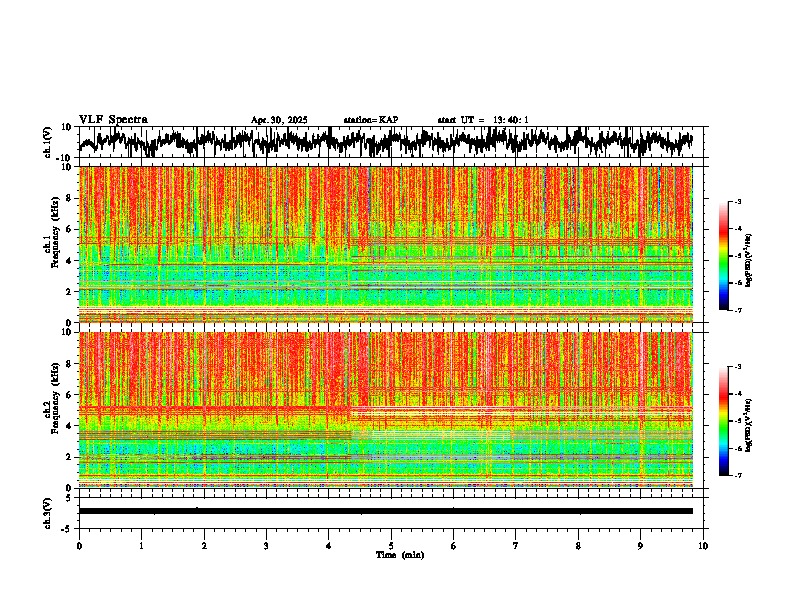Image resolution: width=792 pixels, height=612 pixels.
Task: Click the "ch.1(V)" waveform axis label
Action: click(48, 142)
